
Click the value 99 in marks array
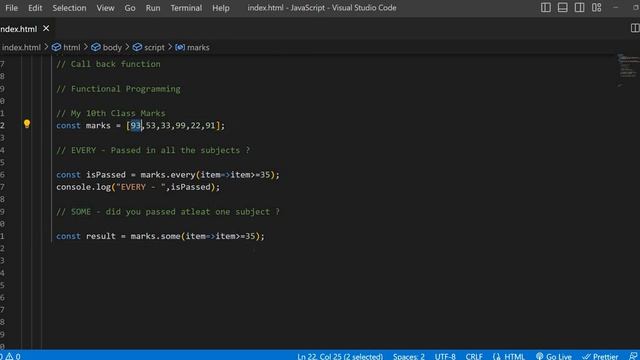(x=180, y=126)
